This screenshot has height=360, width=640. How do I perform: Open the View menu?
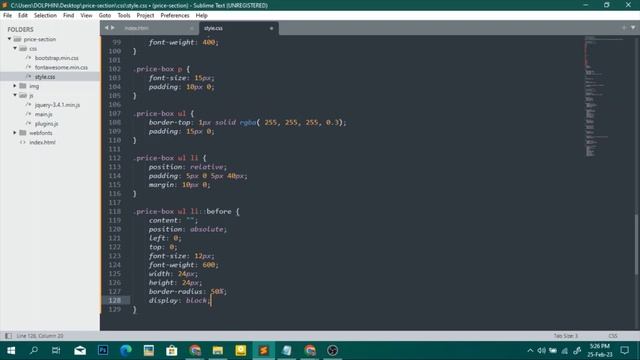coord(86,16)
